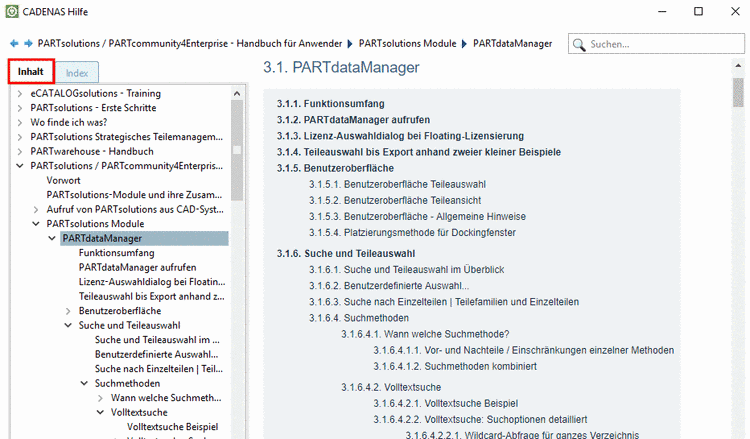The height and width of the screenshot is (439, 750).
Task: Click tree panel scroll-up arrow
Action: tap(237, 94)
